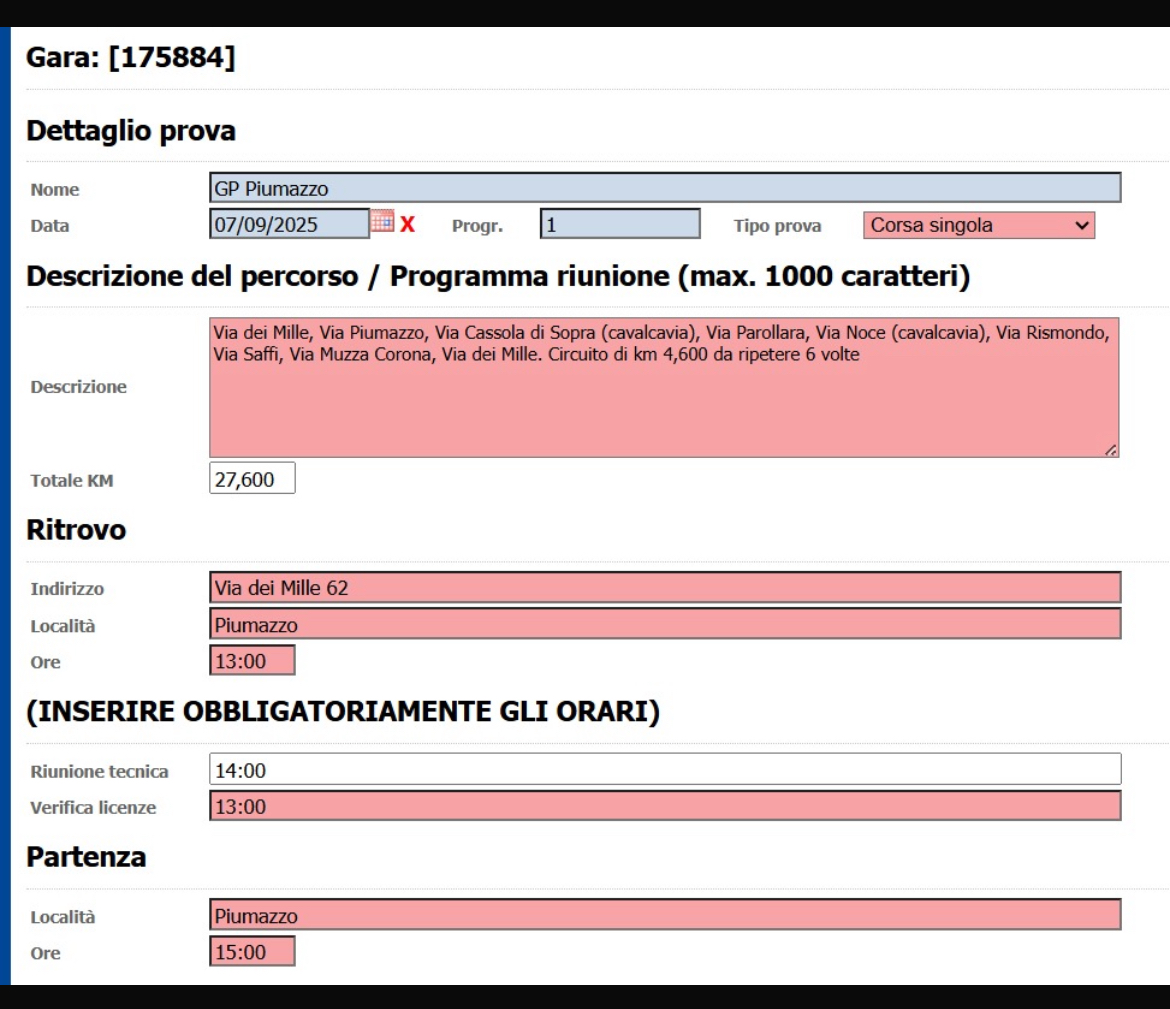
Task: Click the Nome field containing GP Piumazzo
Action: pyautogui.click(x=665, y=188)
